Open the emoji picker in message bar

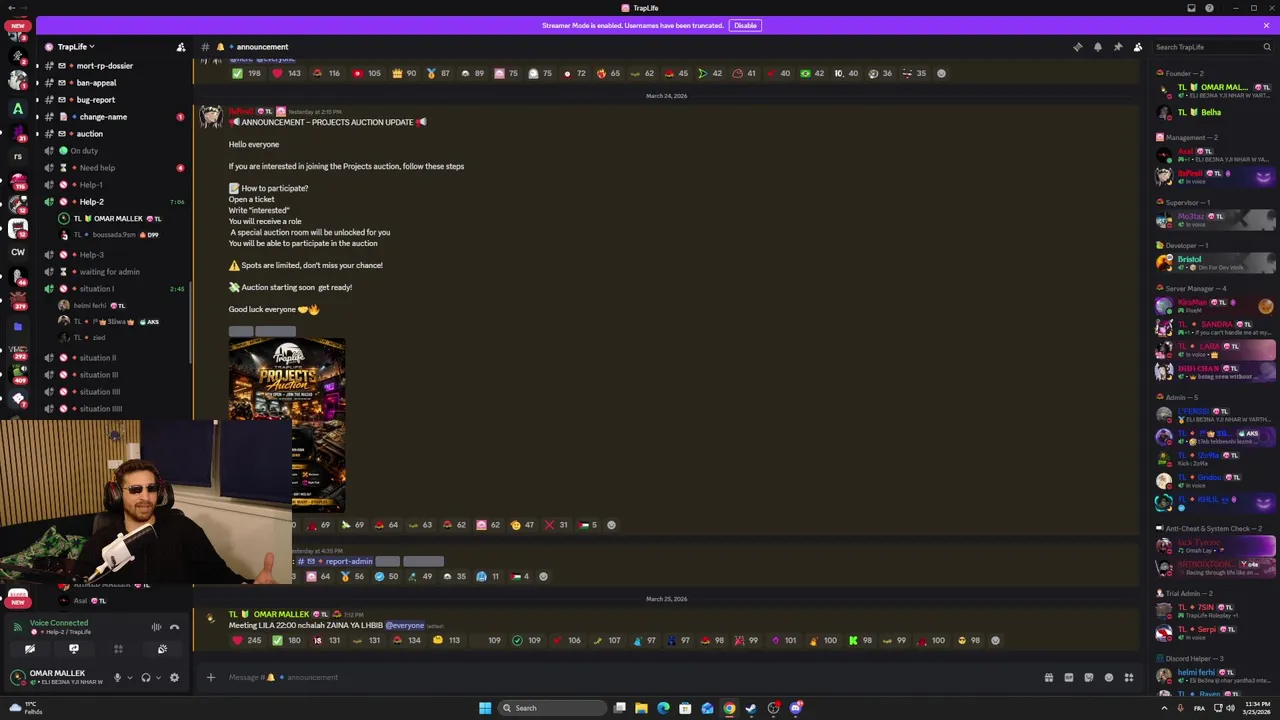(x=1108, y=677)
